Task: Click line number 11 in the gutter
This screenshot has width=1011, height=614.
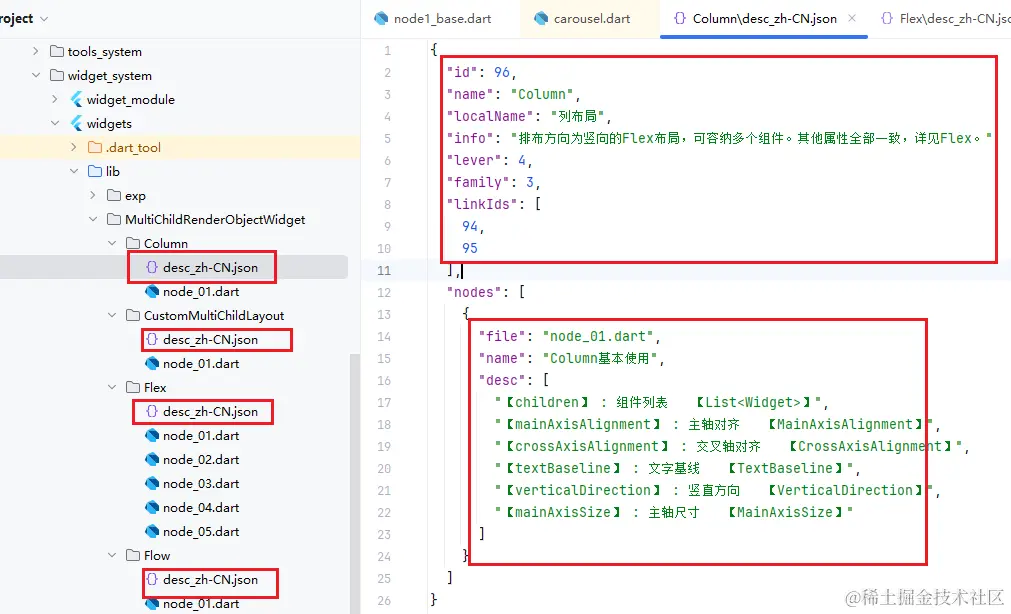Action: [x=384, y=270]
